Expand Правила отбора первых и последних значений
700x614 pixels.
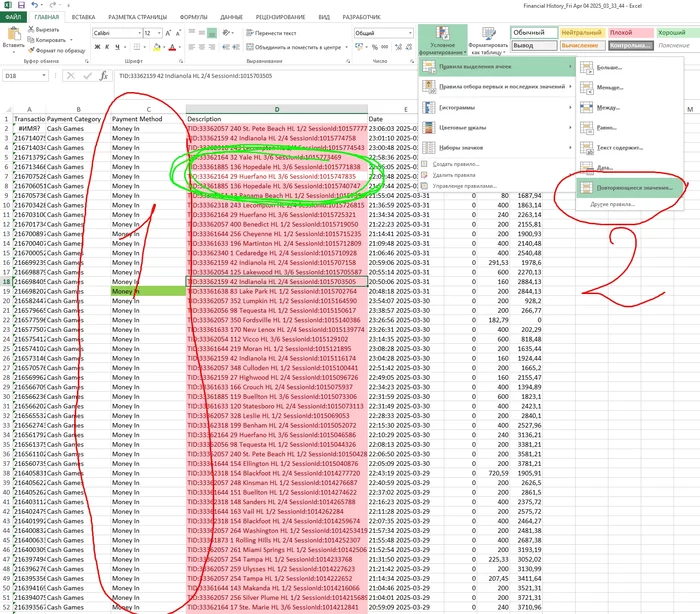click(497, 87)
